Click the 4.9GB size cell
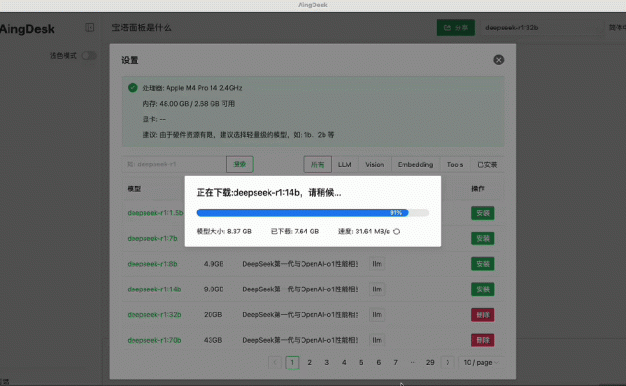 [213, 264]
